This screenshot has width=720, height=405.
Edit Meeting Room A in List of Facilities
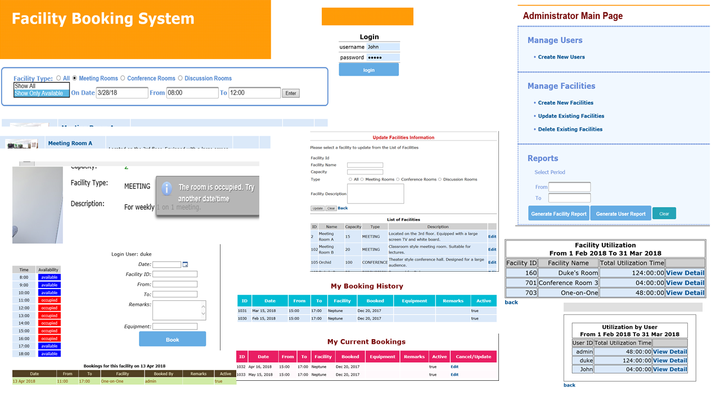click(492, 236)
